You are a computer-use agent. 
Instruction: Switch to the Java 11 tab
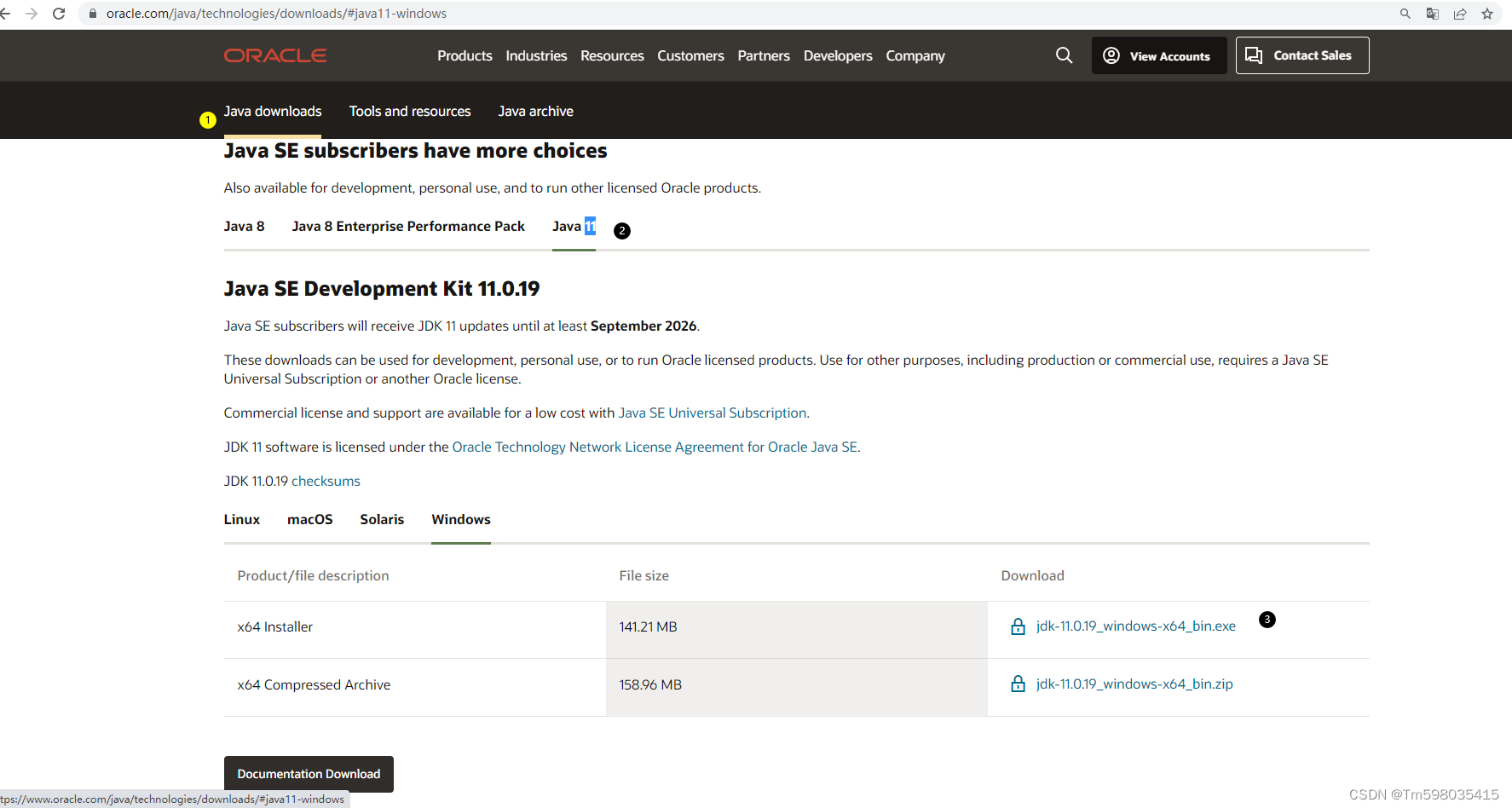pos(574,227)
